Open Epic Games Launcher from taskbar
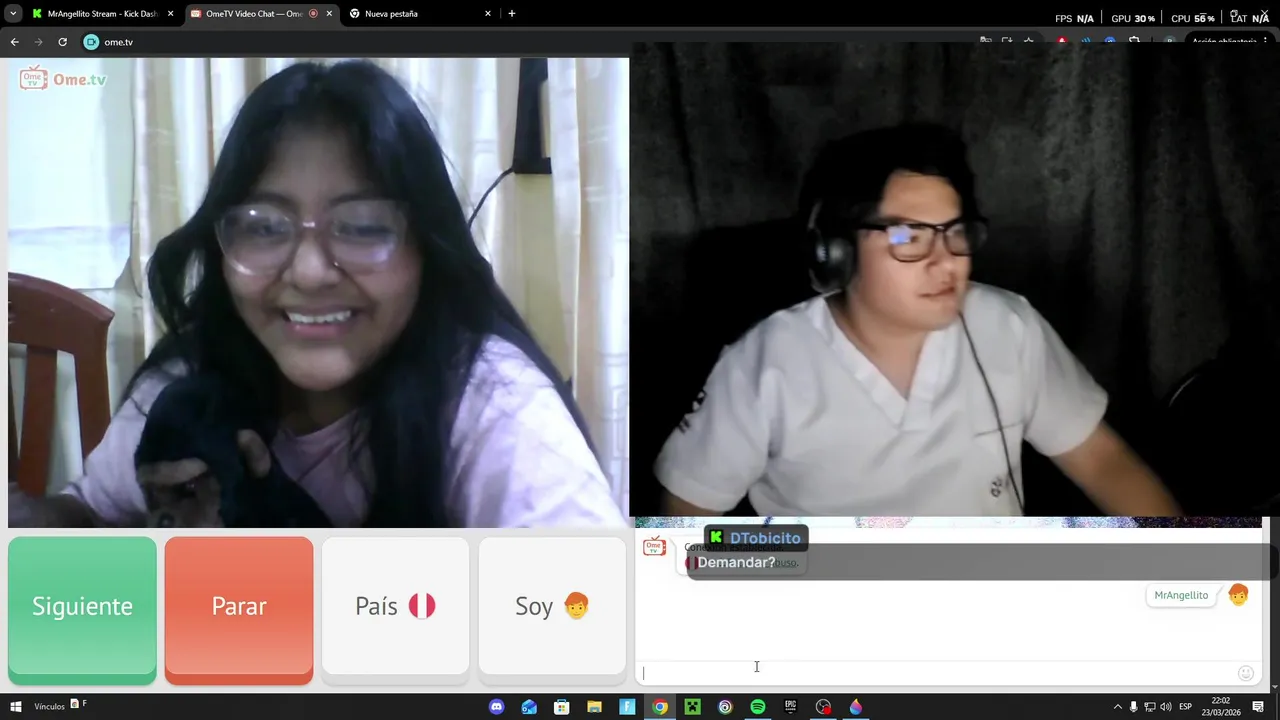The image size is (1280, 720). (x=790, y=707)
